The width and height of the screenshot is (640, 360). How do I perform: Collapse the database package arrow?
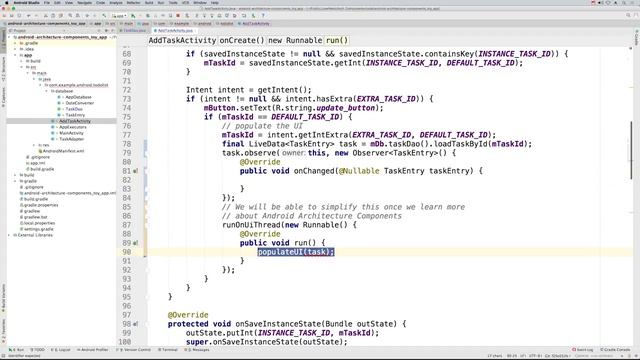click(47, 91)
